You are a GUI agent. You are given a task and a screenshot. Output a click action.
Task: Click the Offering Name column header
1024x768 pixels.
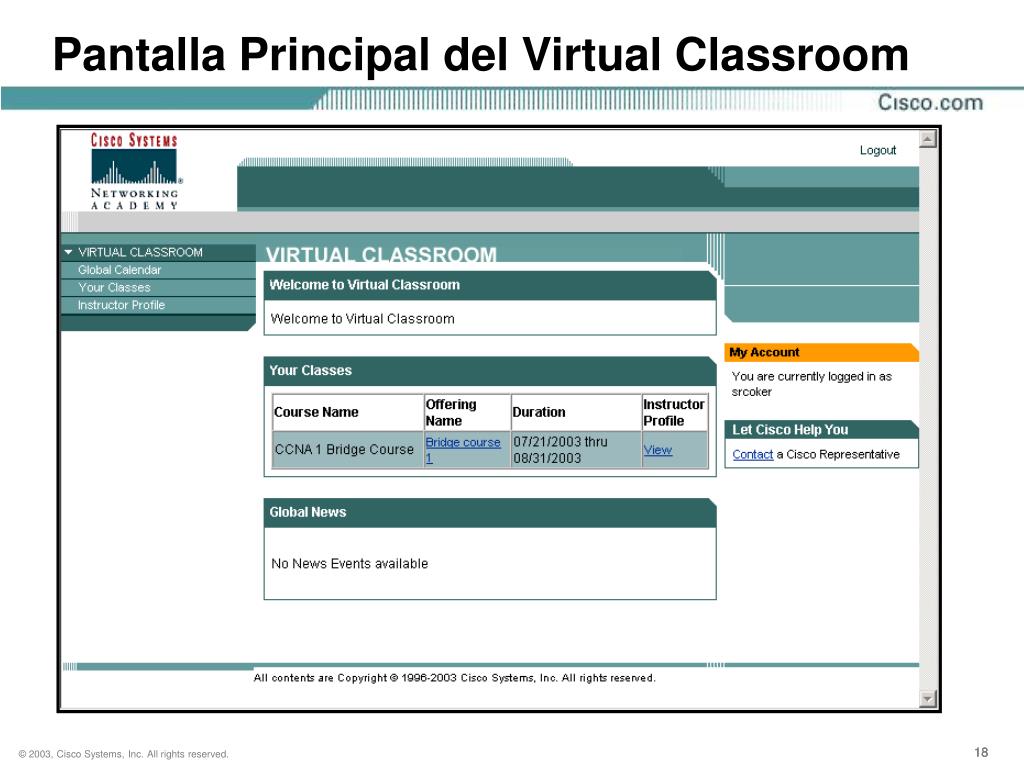[x=467, y=412]
